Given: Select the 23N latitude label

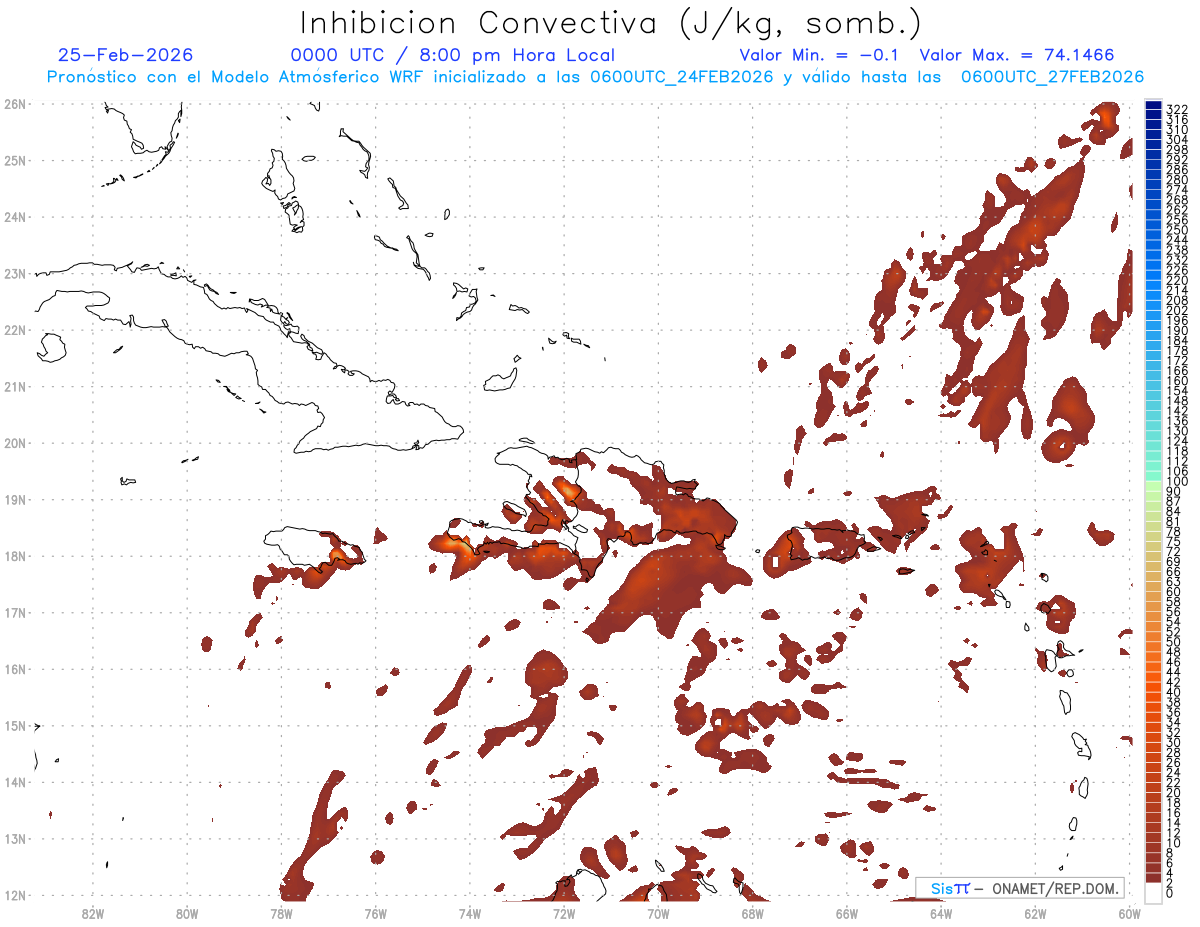Looking at the screenshot, I should (x=15, y=273).
